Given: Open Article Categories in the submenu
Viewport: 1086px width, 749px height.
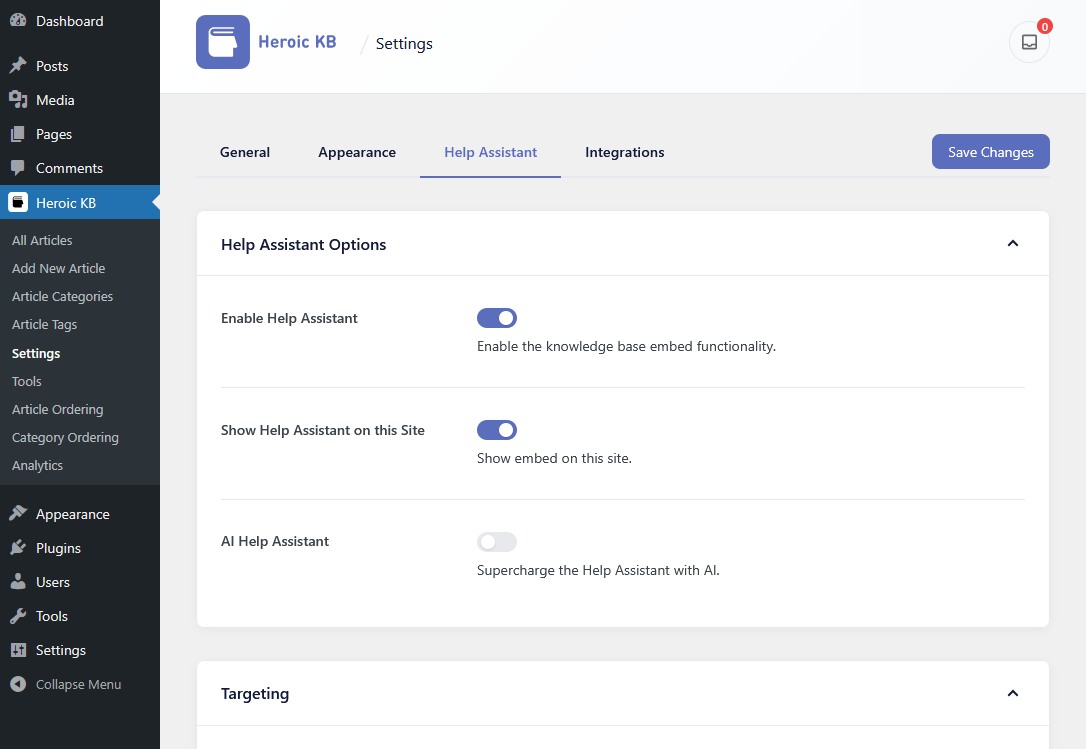Looking at the screenshot, I should [62, 296].
